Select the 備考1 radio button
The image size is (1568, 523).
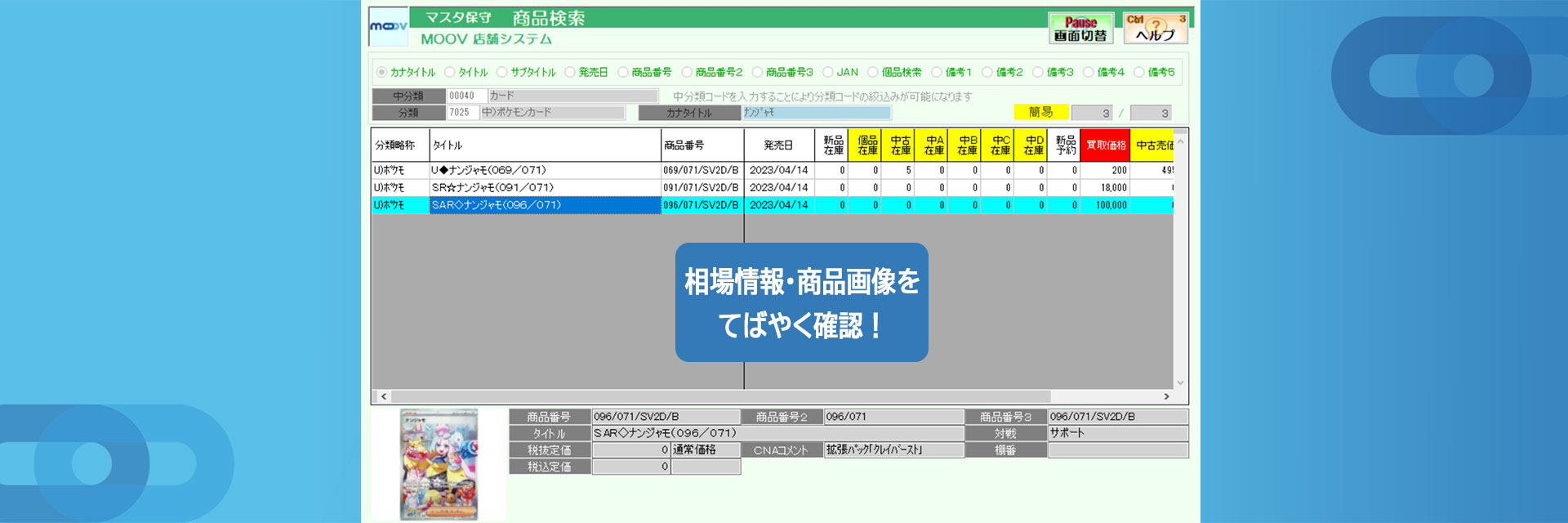937,72
